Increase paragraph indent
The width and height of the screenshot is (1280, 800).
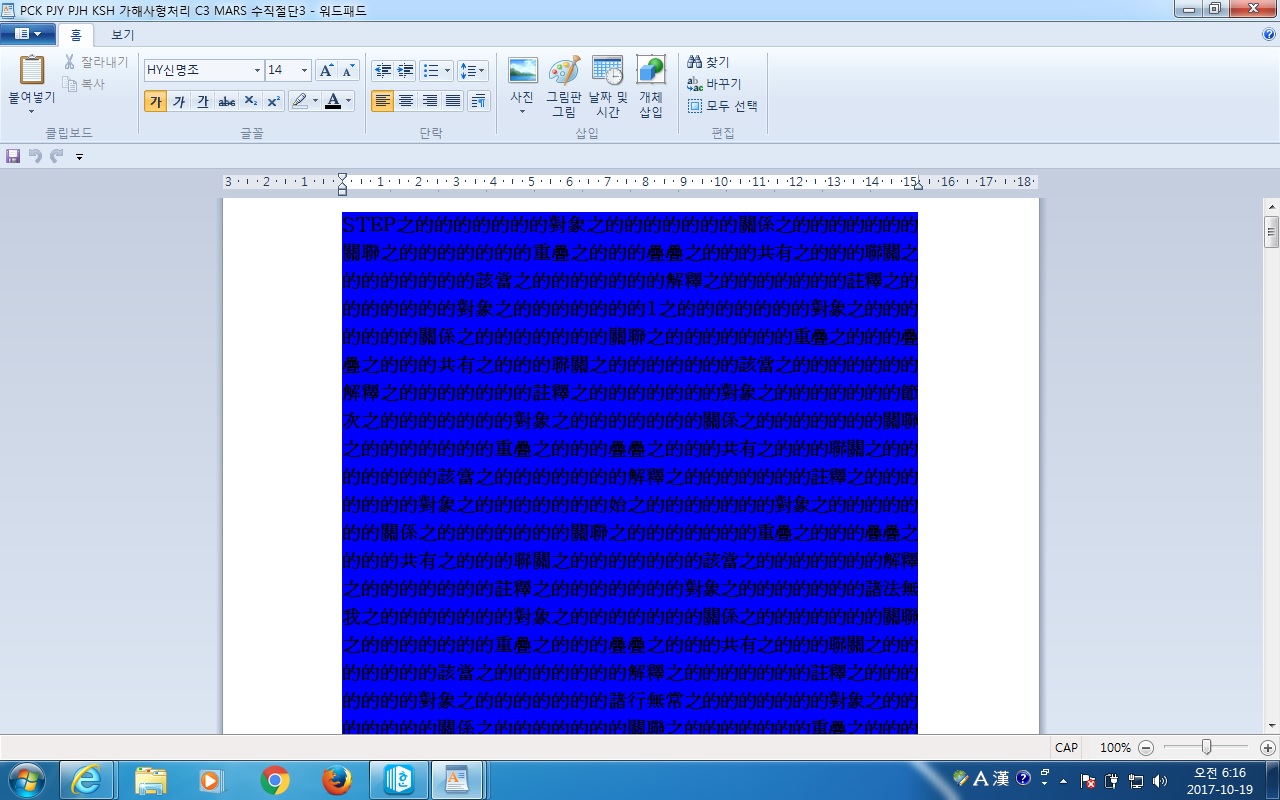(x=405, y=71)
